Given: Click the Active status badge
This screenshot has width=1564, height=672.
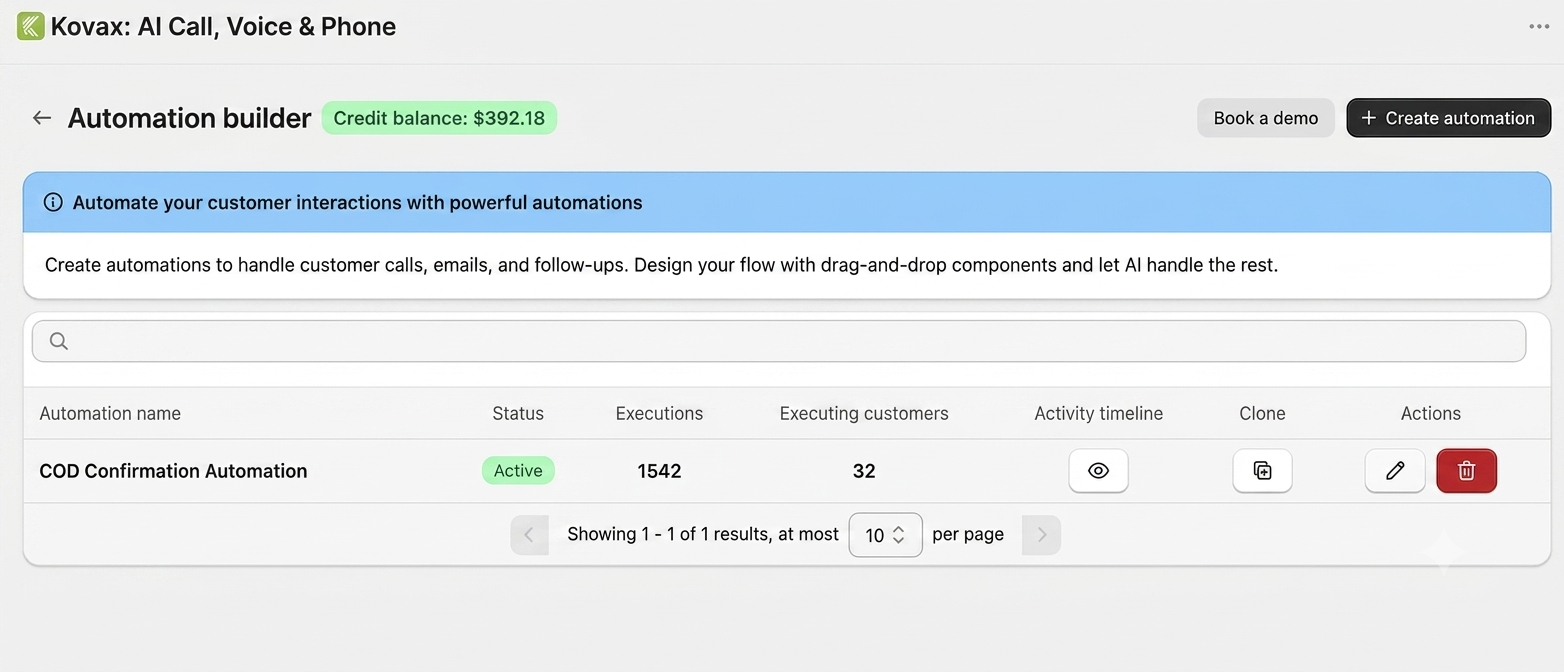Looking at the screenshot, I should 518,471.
